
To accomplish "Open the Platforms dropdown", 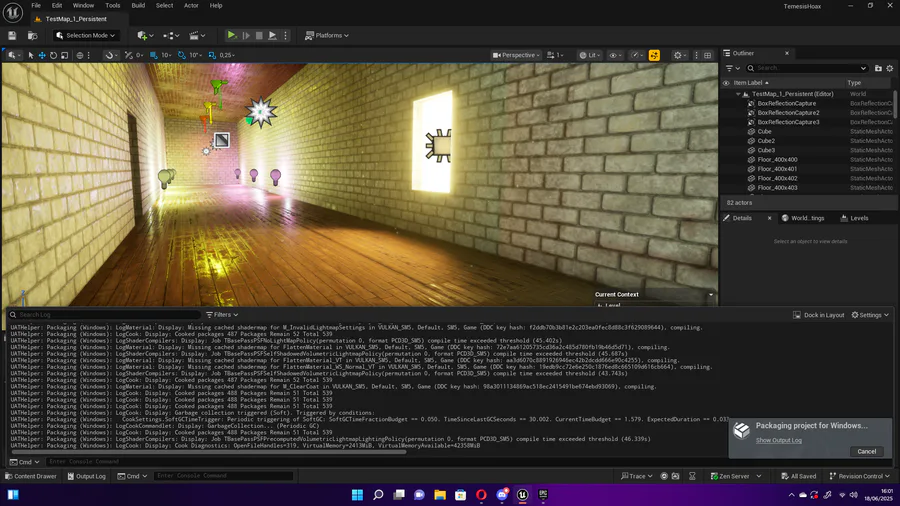I will coord(327,36).
